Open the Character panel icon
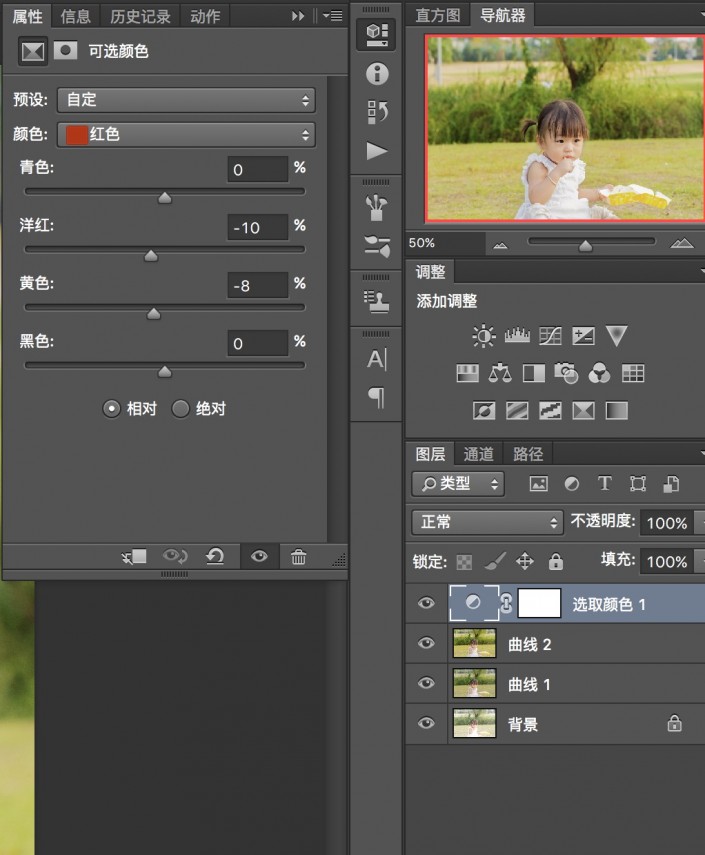The height and width of the screenshot is (855, 705). point(377,359)
